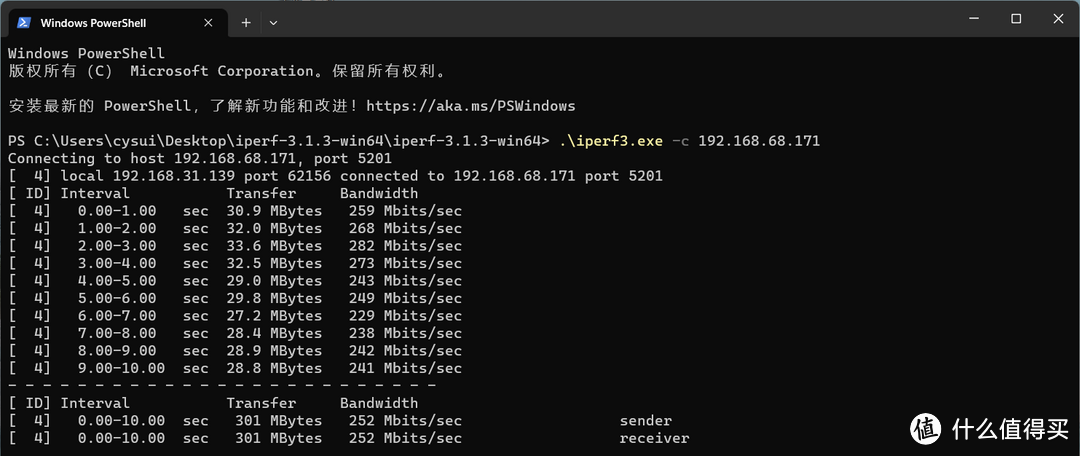This screenshot has height=456, width=1080.
Task: Click the 282 Mbits/sec bandwidth value
Action: (x=405, y=246)
